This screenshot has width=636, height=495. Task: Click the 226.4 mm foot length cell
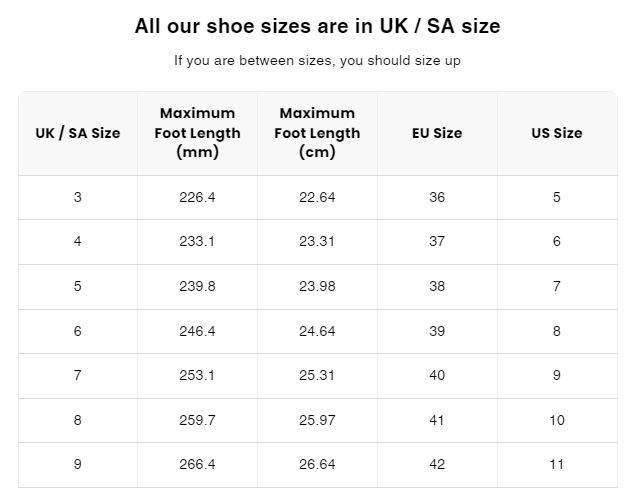[x=197, y=197]
